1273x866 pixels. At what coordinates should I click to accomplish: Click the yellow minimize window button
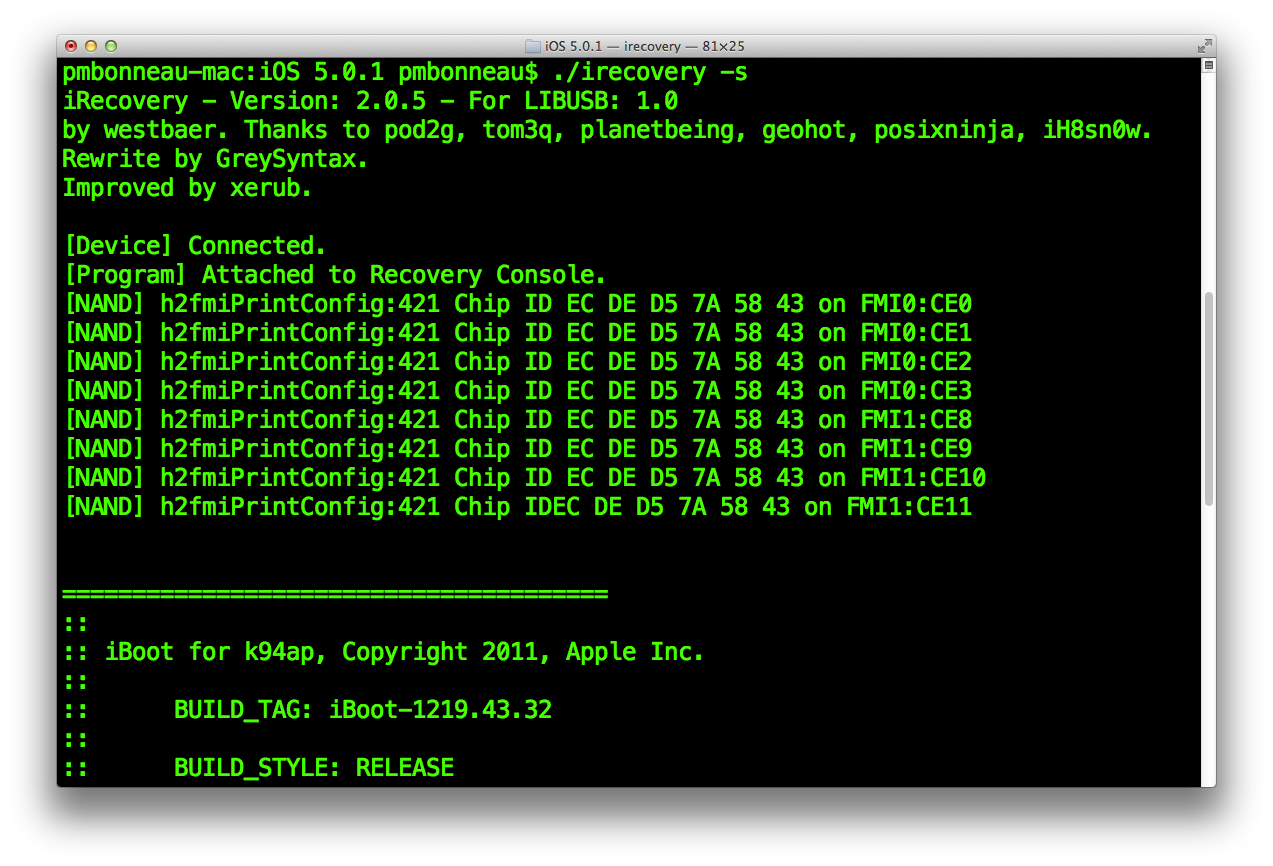click(x=91, y=46)
